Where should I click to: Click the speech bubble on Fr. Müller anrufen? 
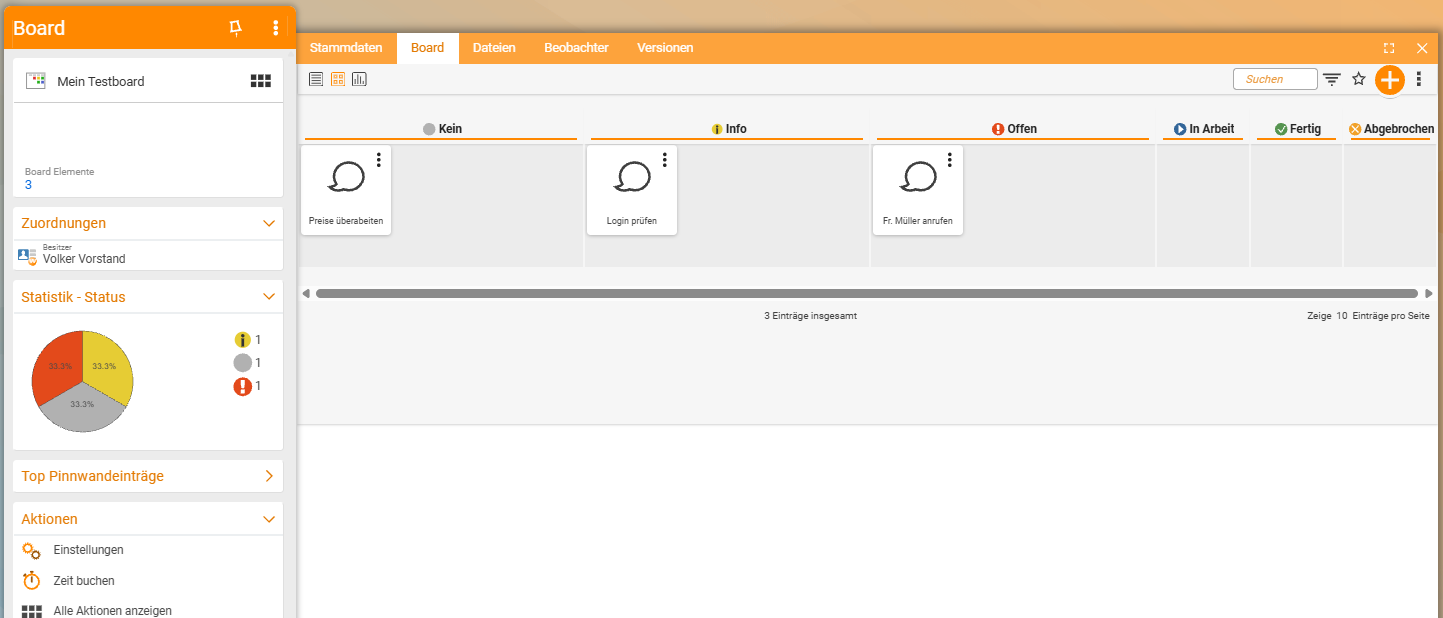(918, 177)
